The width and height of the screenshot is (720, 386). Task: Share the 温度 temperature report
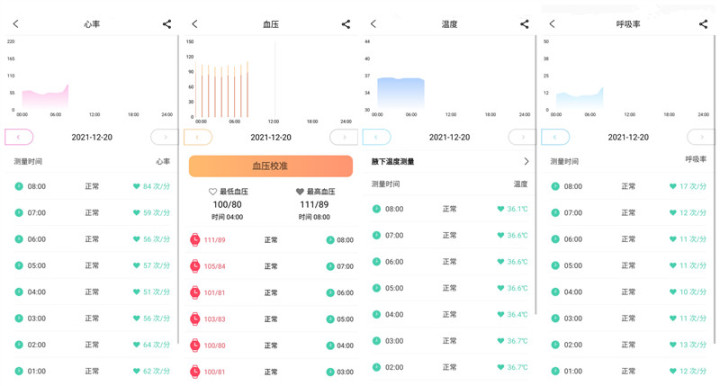pyautogui.click(x=524, y=24)
